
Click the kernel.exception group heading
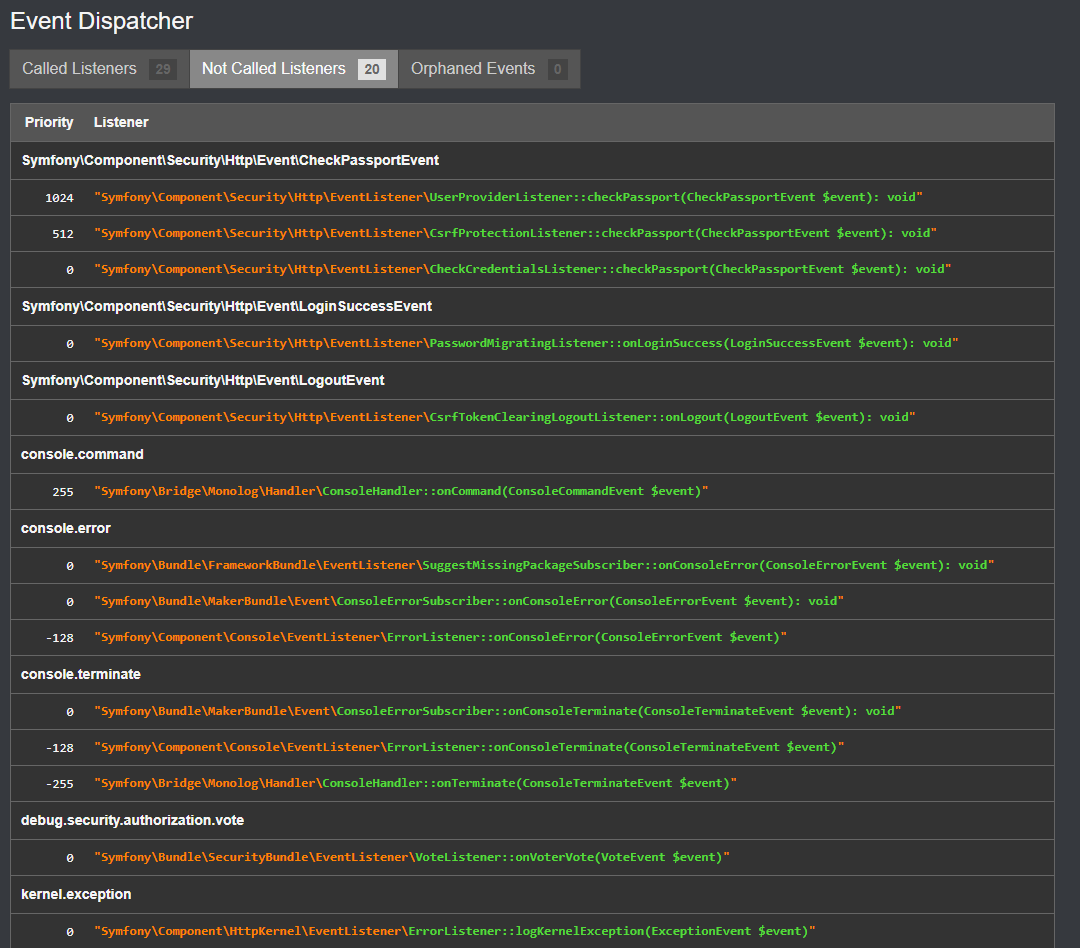click(x=76, y=894)
